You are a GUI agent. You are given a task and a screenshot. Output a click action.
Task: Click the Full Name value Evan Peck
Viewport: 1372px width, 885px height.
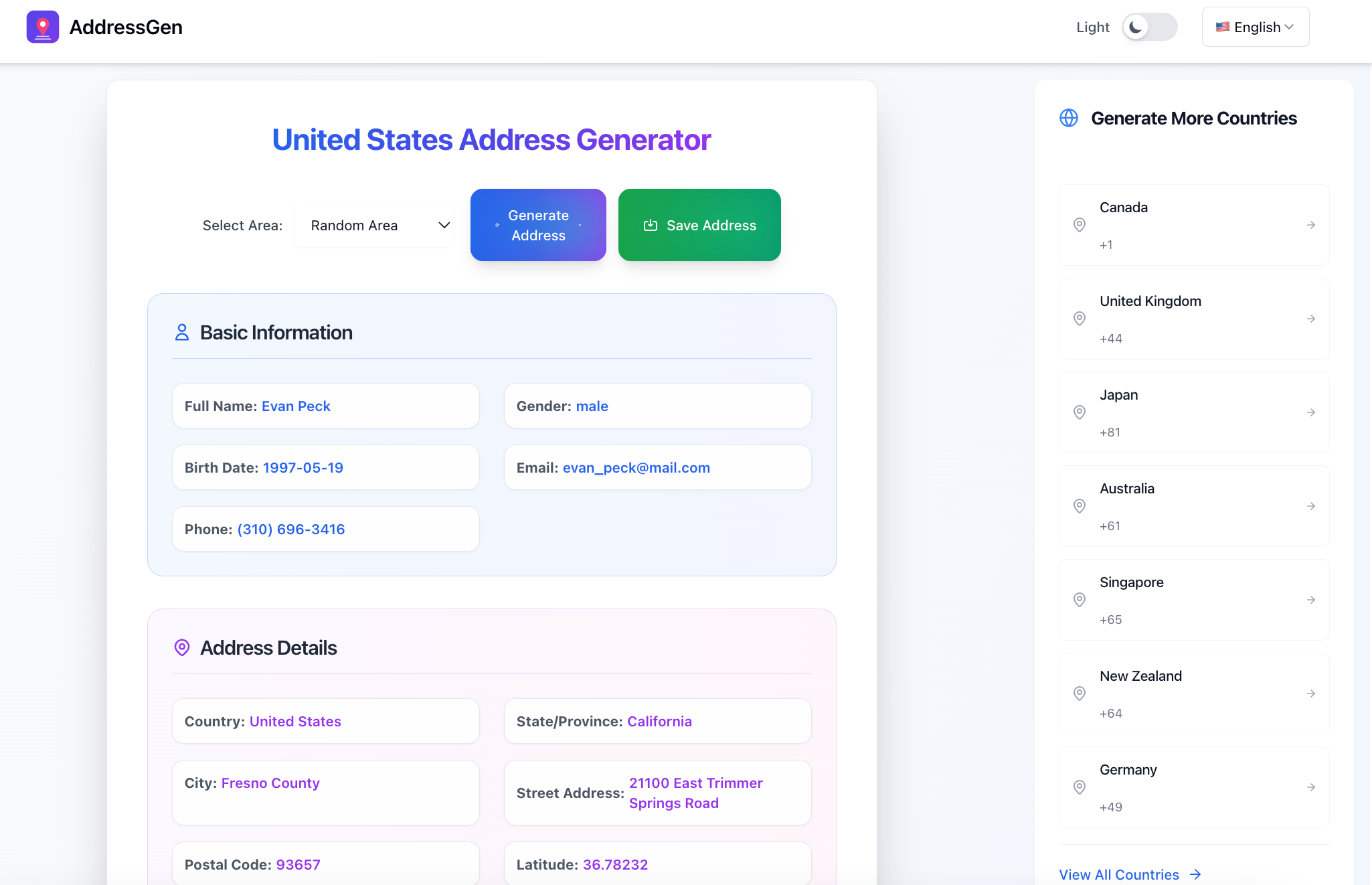[296, 406]
